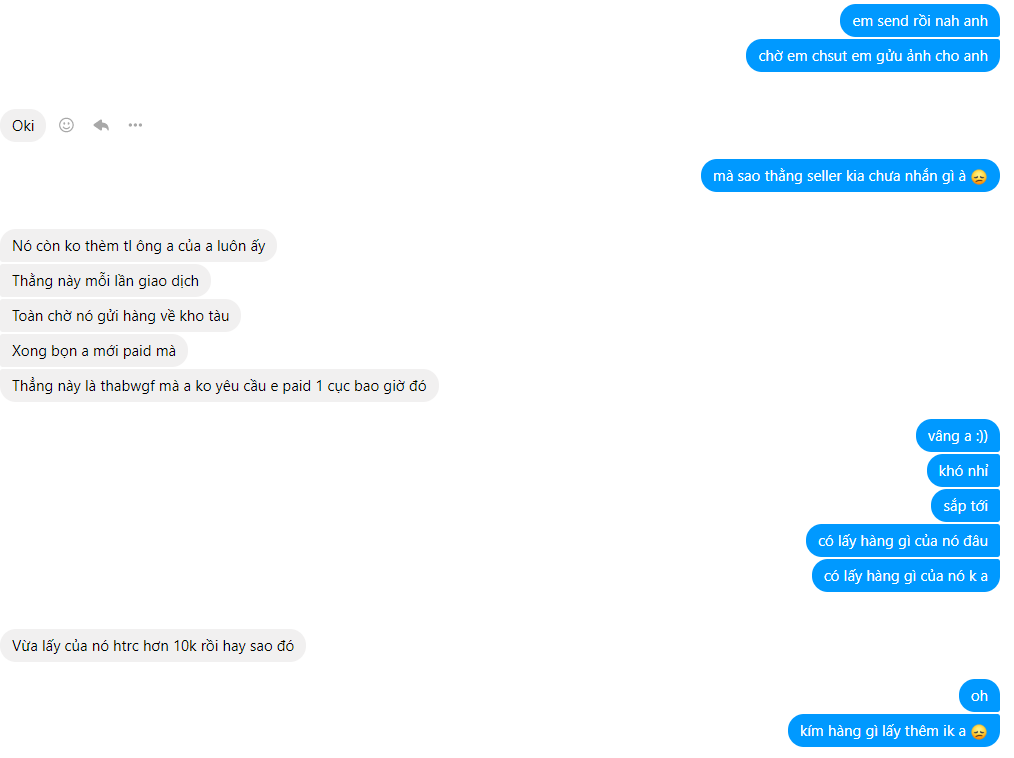Open more options menu beside Oki message

pyautogui.click(x=135, y=125)
